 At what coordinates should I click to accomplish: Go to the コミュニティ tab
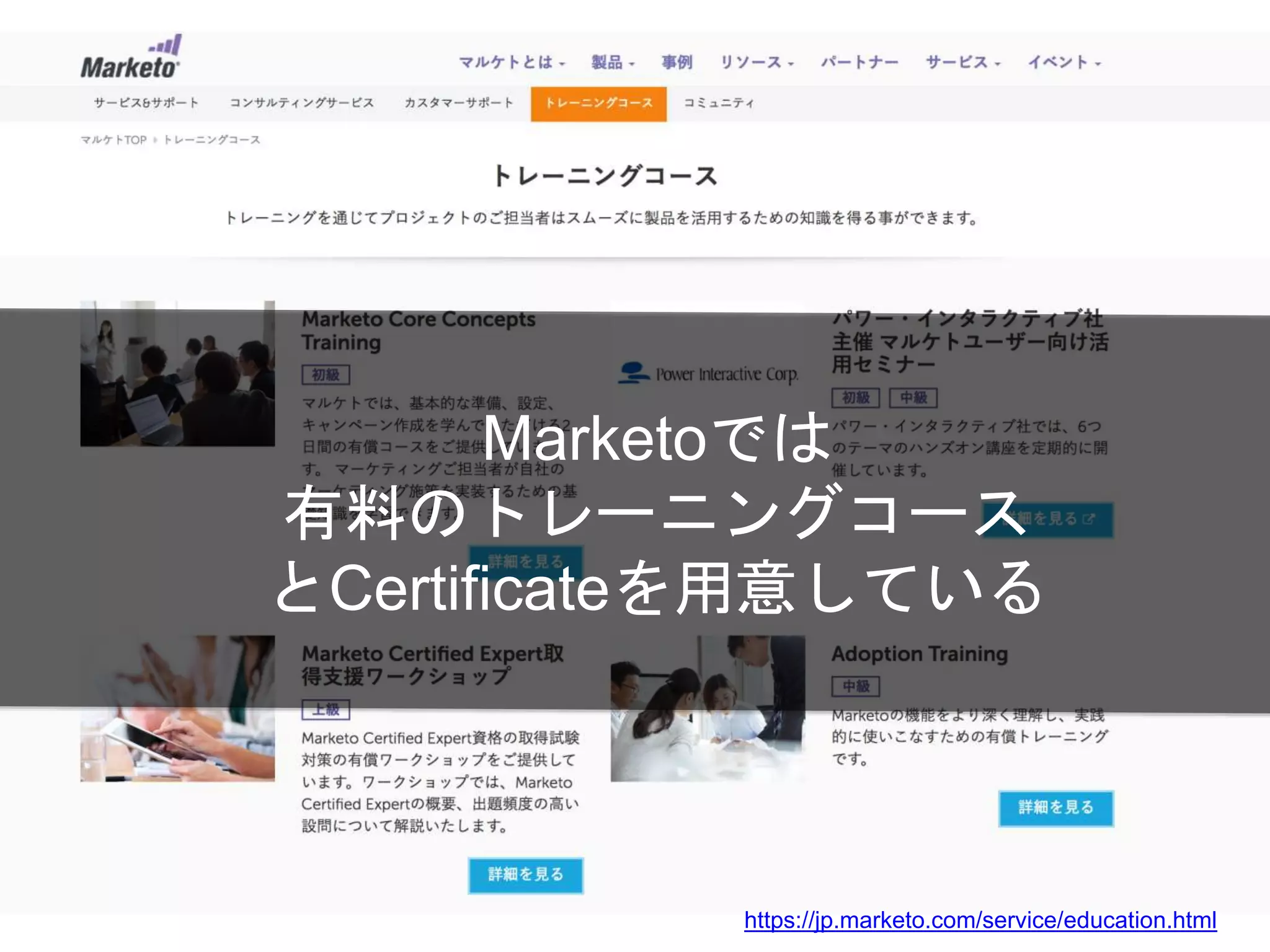pos(719,103)
